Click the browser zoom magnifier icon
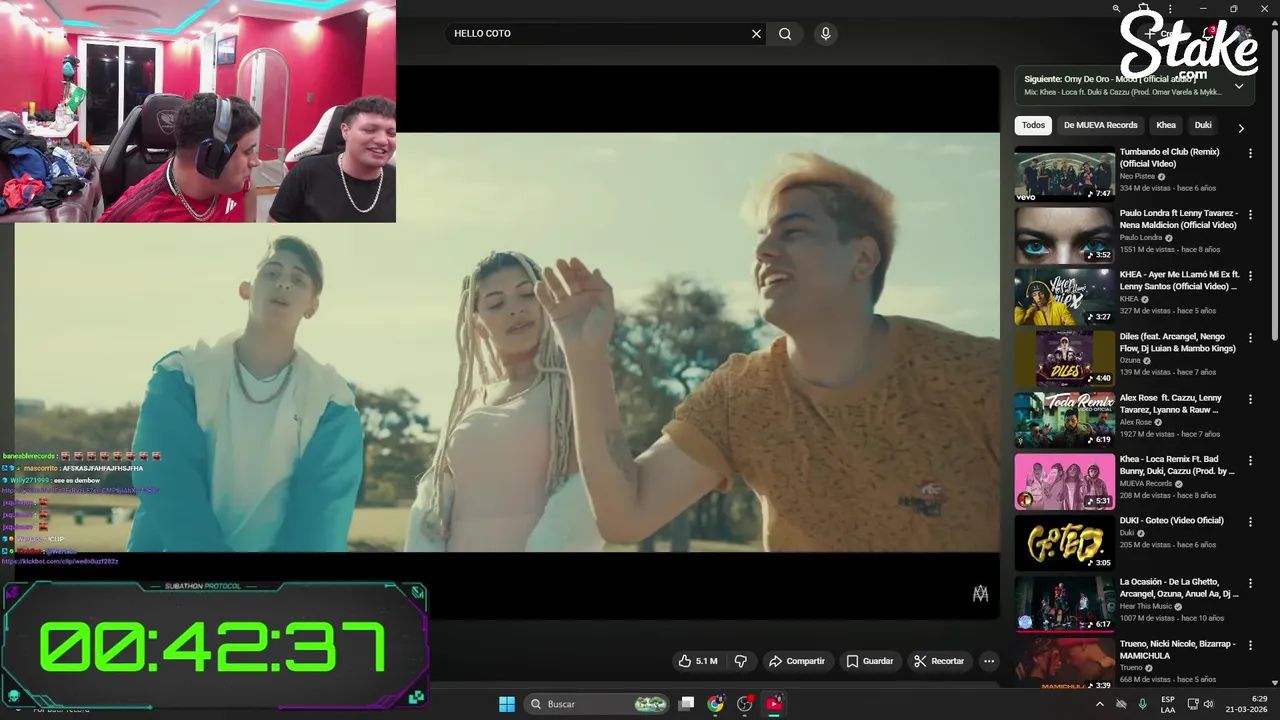1280x720 pixels. (x=1116, y=8)
